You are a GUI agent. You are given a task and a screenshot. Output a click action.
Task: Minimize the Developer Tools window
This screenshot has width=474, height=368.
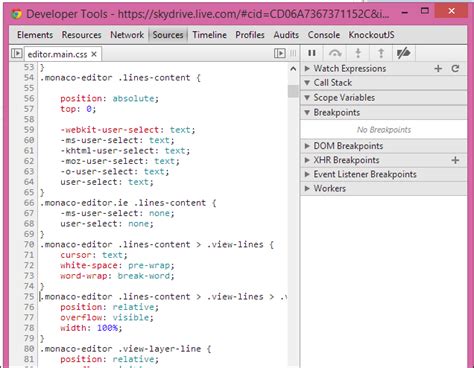pyautogui.click(x=405, y=13)
